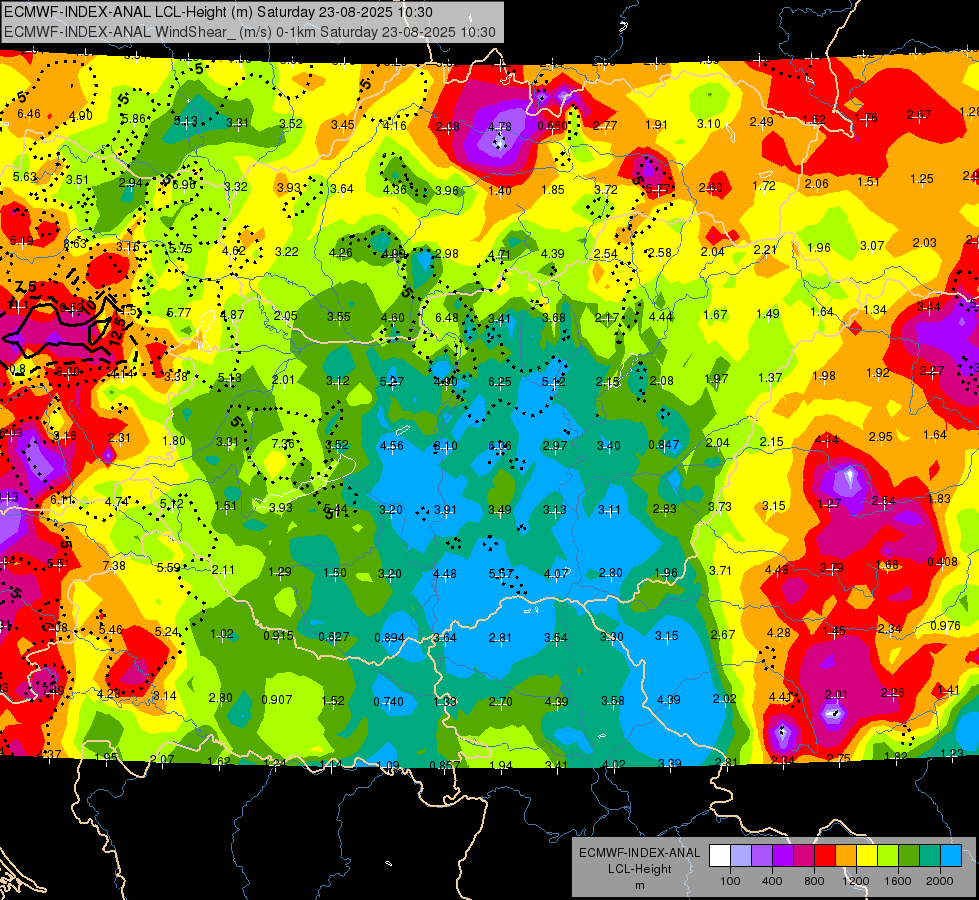
Task: Click the wind shear value 7.36
Action: click(283, 443)
